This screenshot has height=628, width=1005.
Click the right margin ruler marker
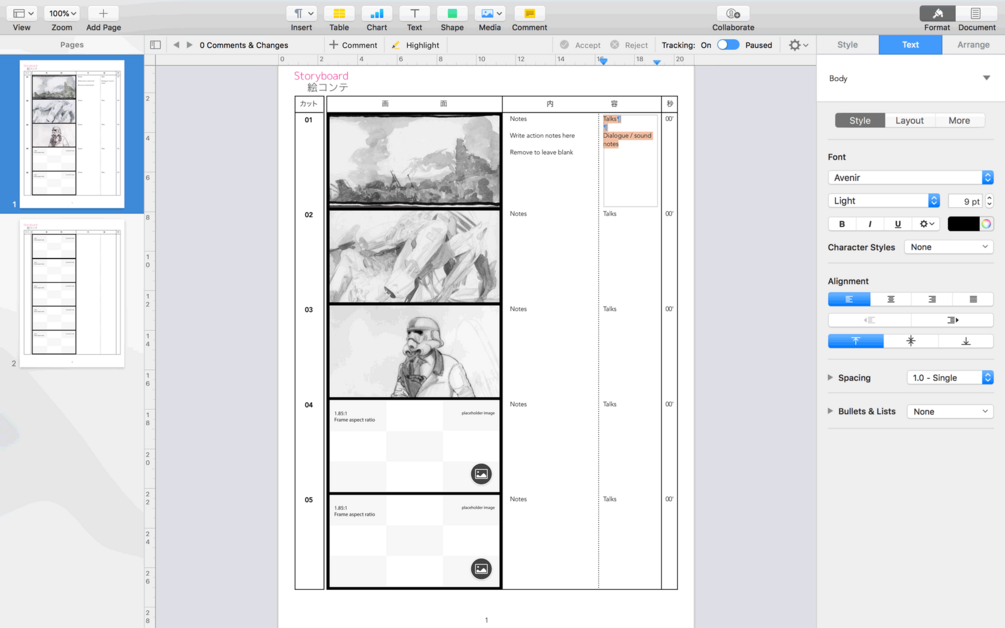click(x=657, y=62)
